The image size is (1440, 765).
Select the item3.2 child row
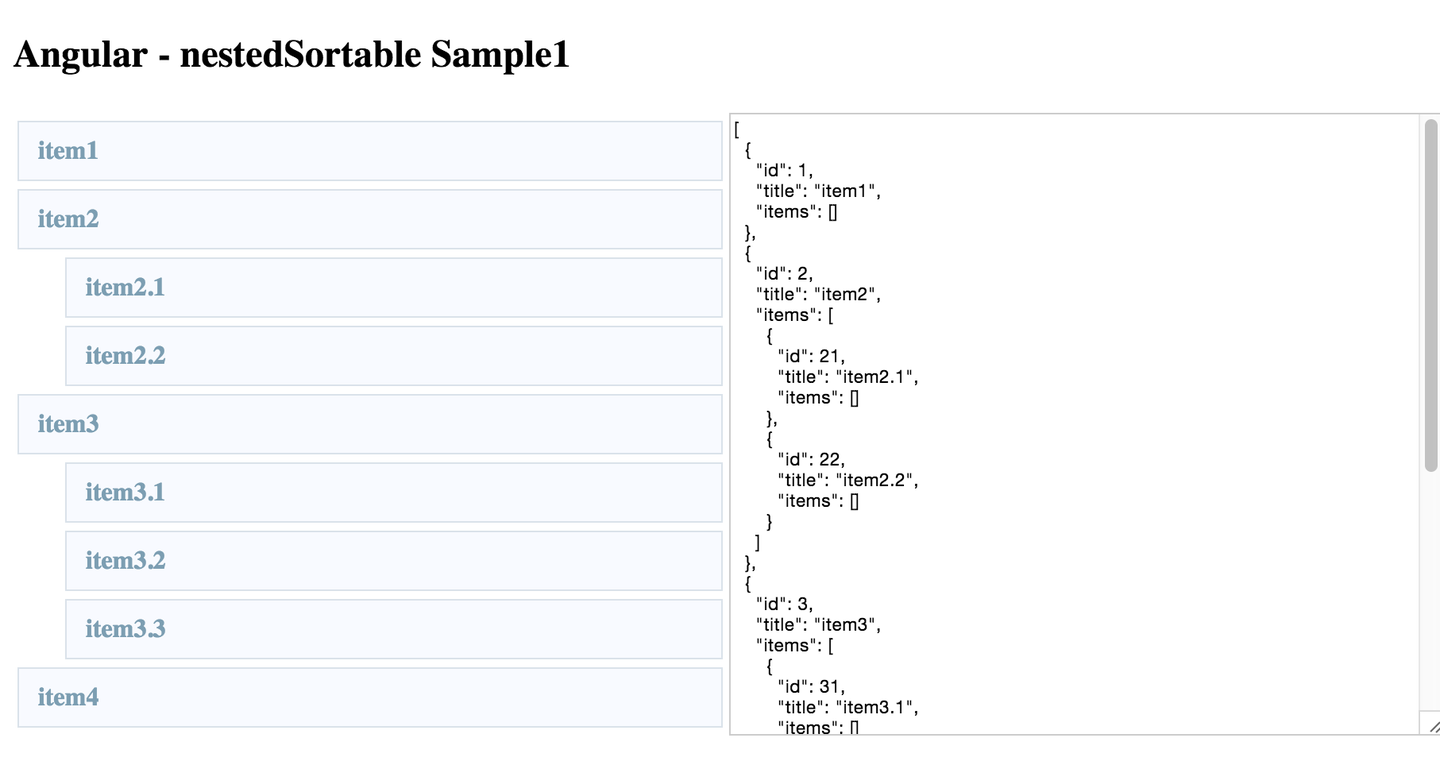point(393,561)
